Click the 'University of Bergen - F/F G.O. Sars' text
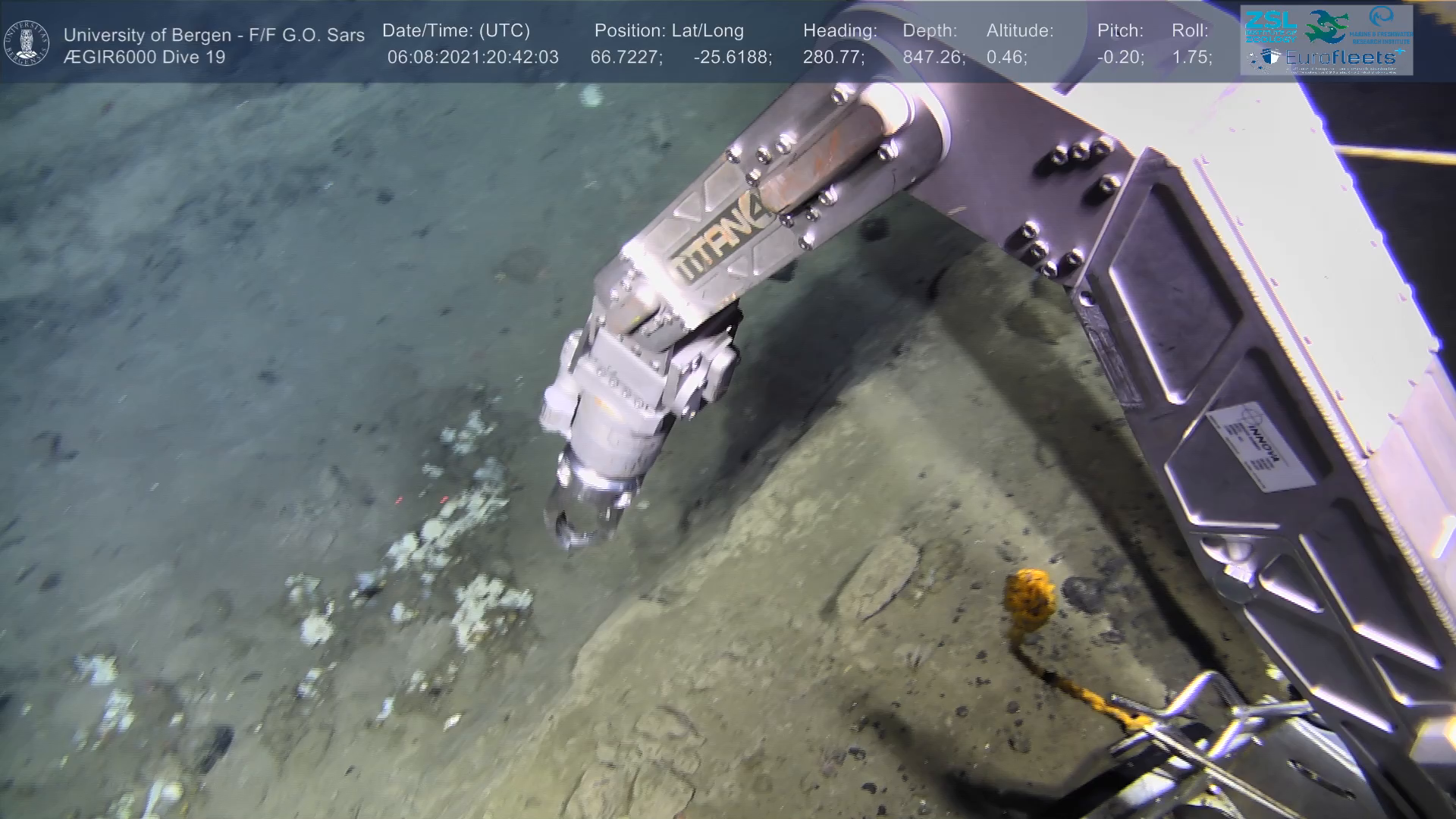The image size is (1456, 819). pyautogui.click(x=214, y=35)
